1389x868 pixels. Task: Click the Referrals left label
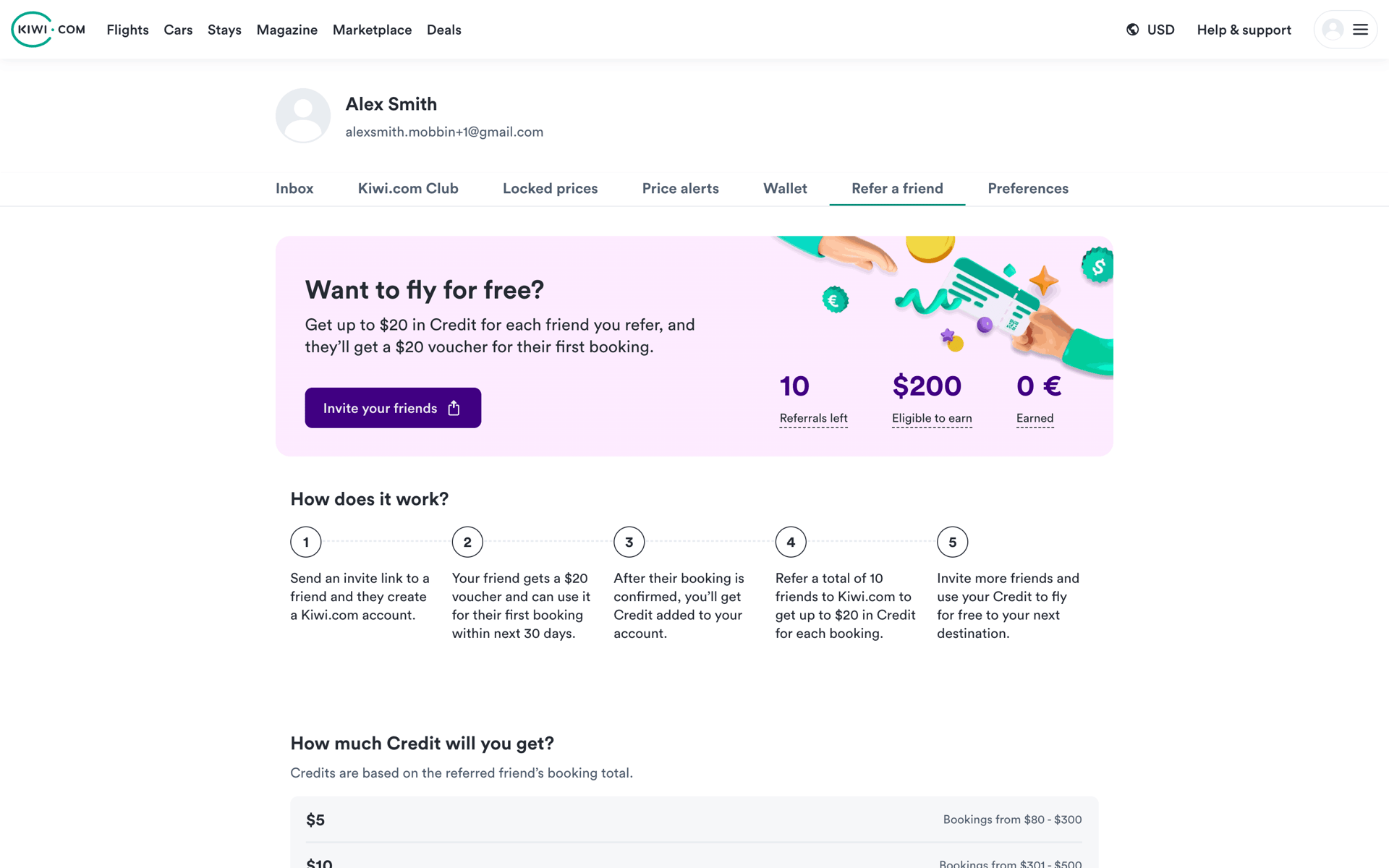[813, 419]
